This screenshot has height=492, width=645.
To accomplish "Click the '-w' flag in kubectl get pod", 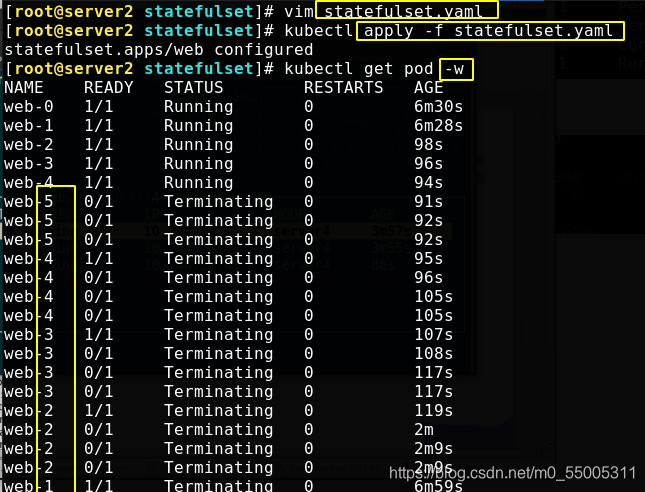I will pyautogui.click(x=455, y=69).
